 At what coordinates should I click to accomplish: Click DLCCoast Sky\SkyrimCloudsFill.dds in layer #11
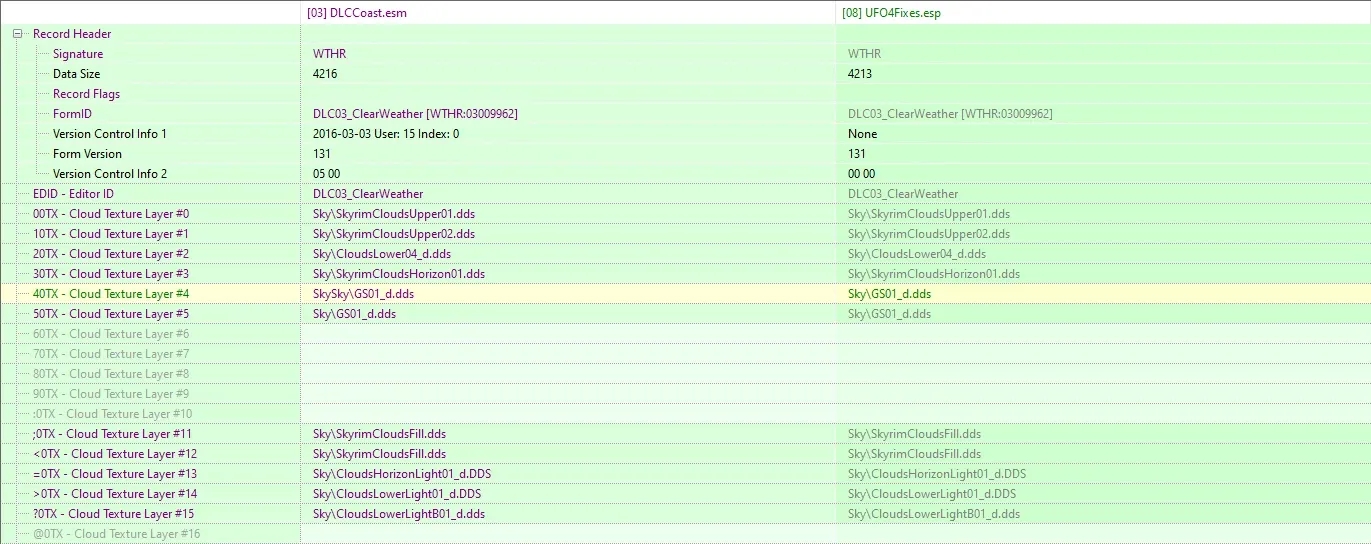(x=379, y=434)
